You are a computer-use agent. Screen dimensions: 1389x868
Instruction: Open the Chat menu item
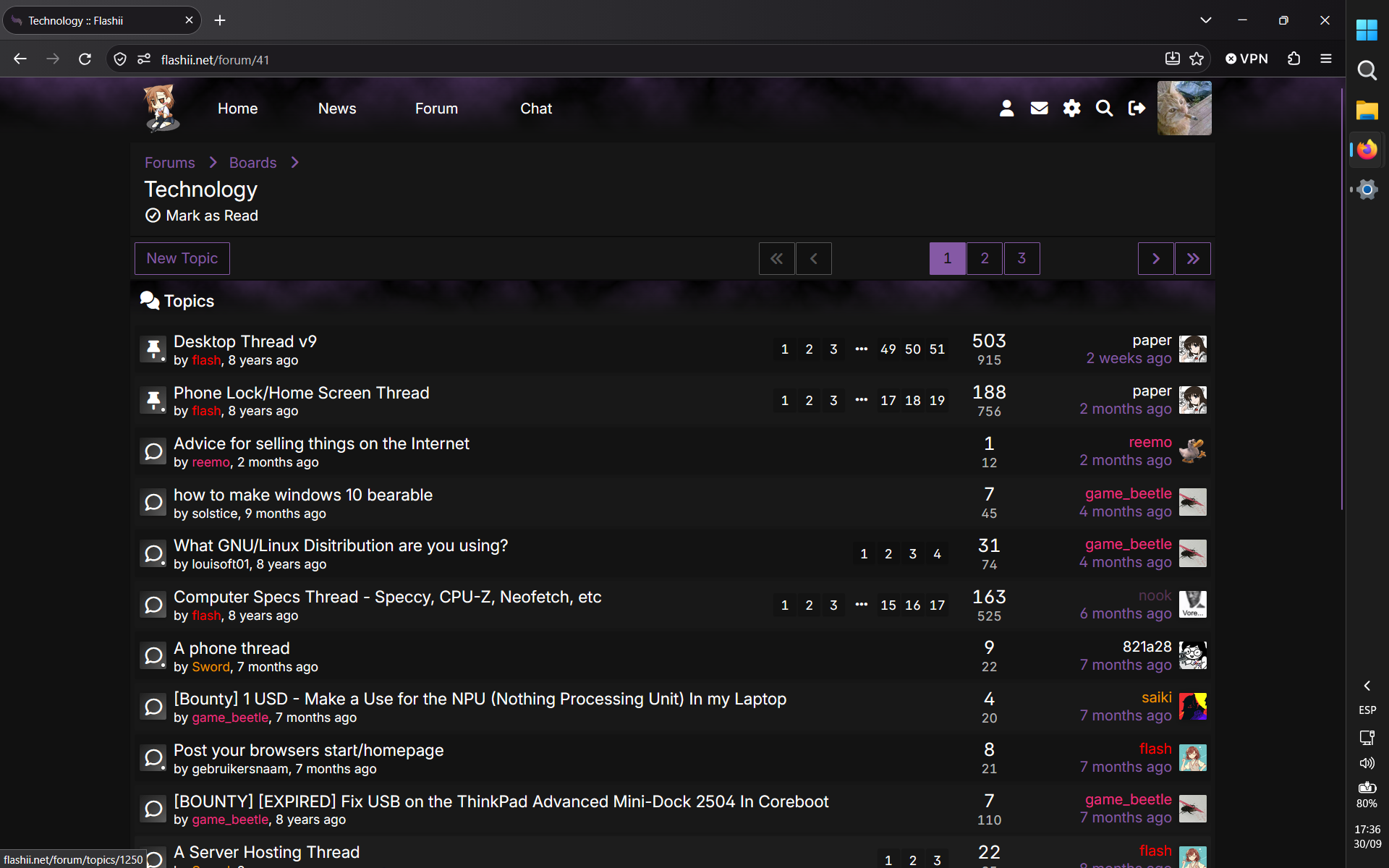(536, 109)
